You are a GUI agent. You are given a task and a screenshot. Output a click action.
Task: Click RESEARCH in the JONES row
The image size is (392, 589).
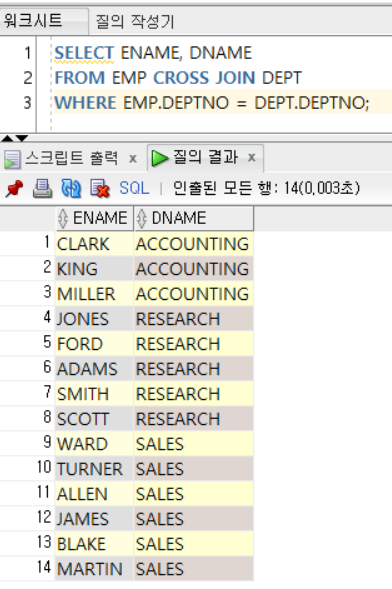pos(194,319)
